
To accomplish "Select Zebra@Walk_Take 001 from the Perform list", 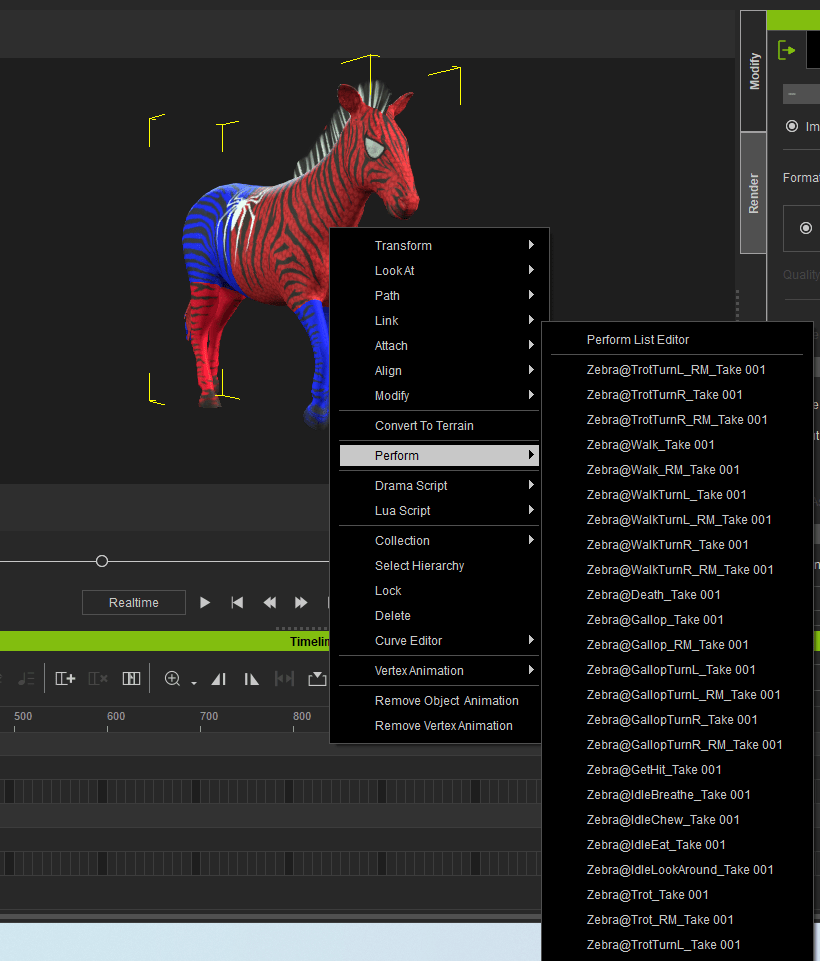I will point(650,444).
